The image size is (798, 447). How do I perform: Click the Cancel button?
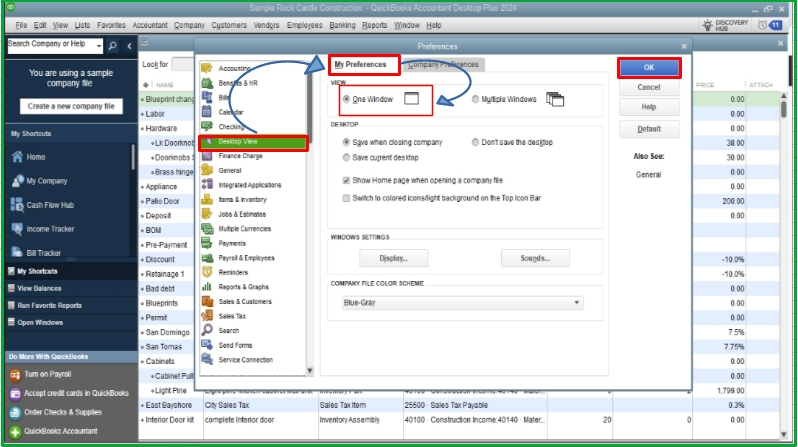649,87
